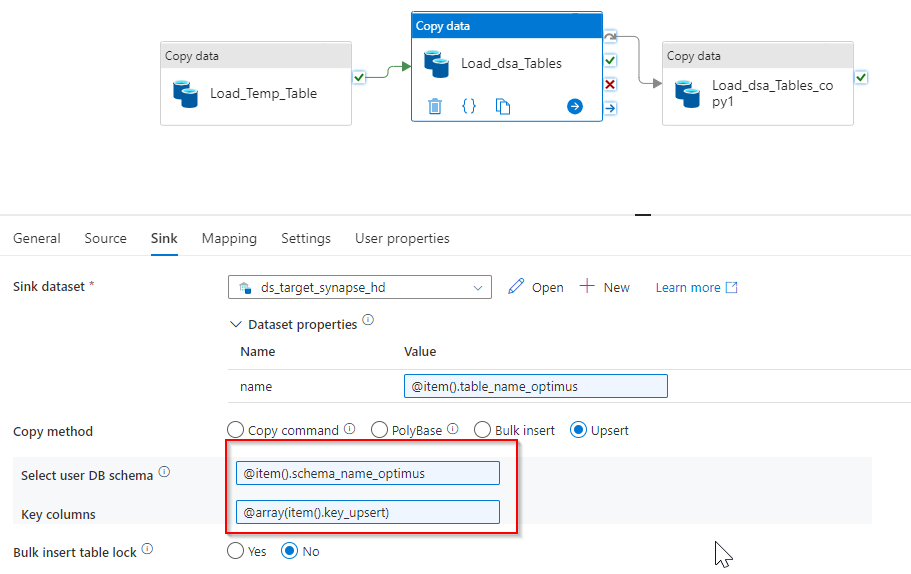The image size is (911, 574).
Task: Click the Select user DB schema input field
Action: coord(368,473)
